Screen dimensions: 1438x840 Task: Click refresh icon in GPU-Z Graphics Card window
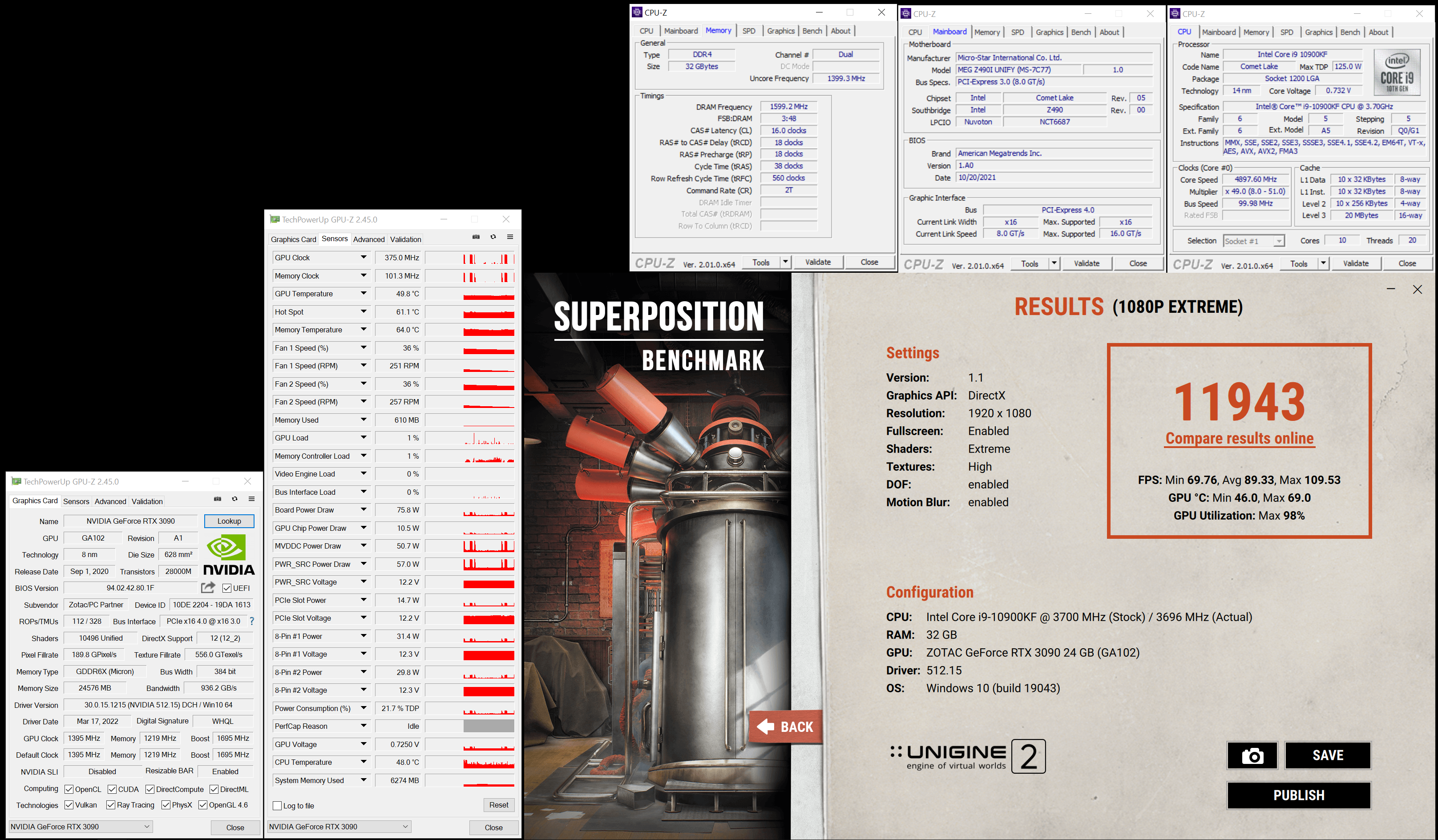234,499
